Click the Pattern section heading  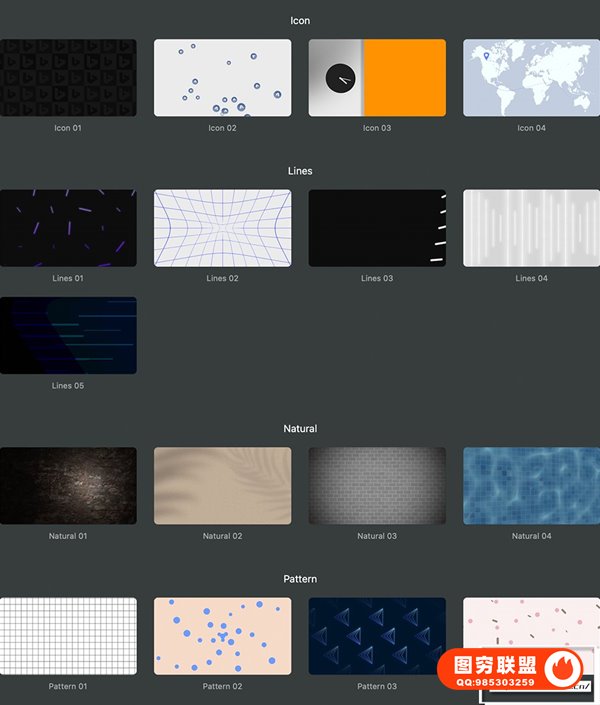coord(300,579)
